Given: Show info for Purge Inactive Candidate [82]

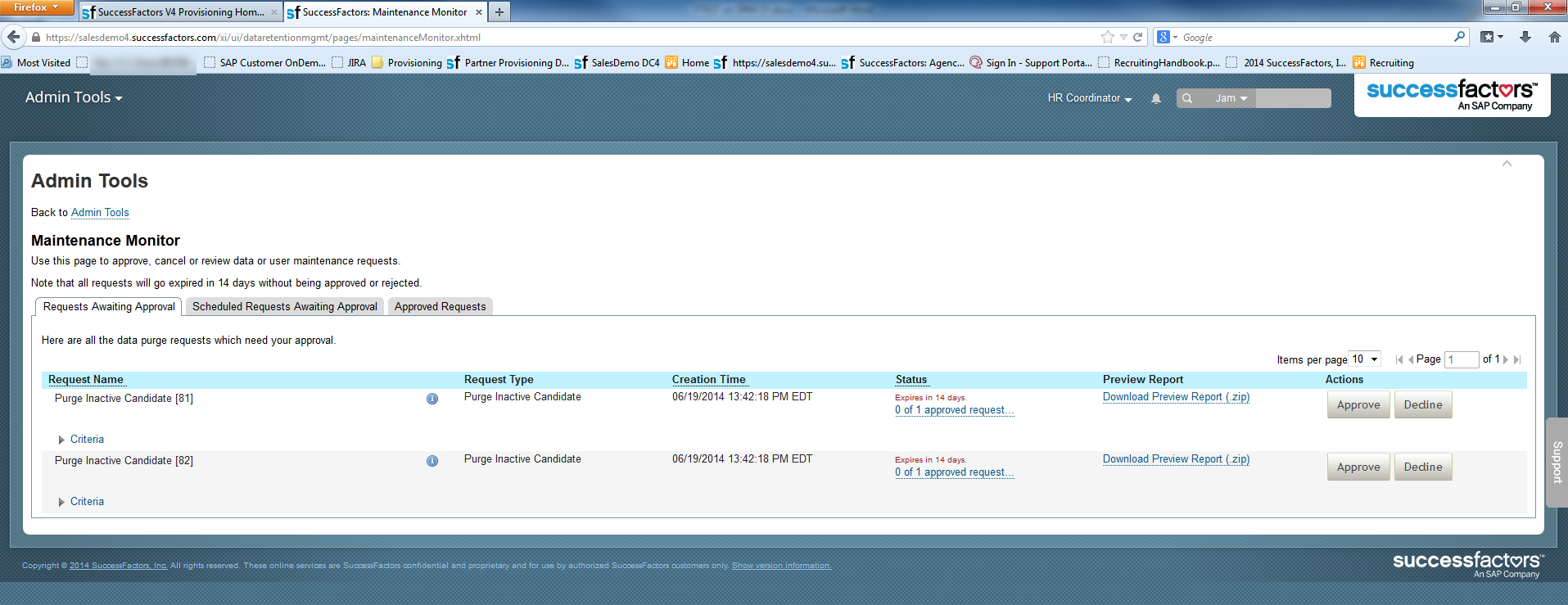Looking at the screenshot, I should pyautogui.click(x=432, y=461).
